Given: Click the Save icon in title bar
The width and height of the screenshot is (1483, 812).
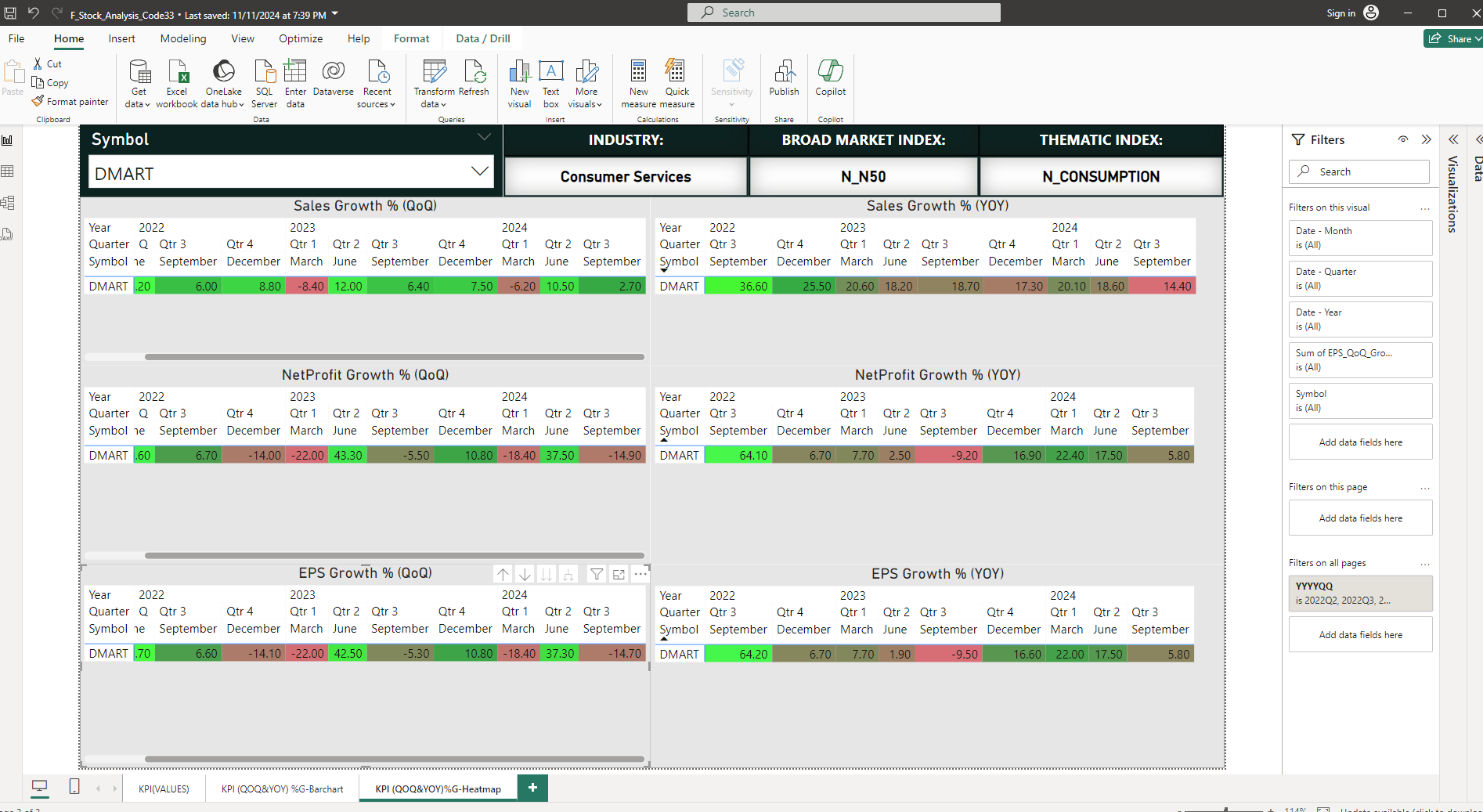Looking at the screenshot, I should click(11, 13).
